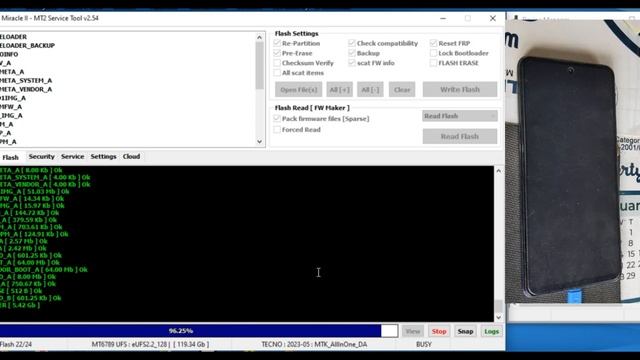Select the META_A partition row
This screenshot has height=360, width=640.
(12, 71)
